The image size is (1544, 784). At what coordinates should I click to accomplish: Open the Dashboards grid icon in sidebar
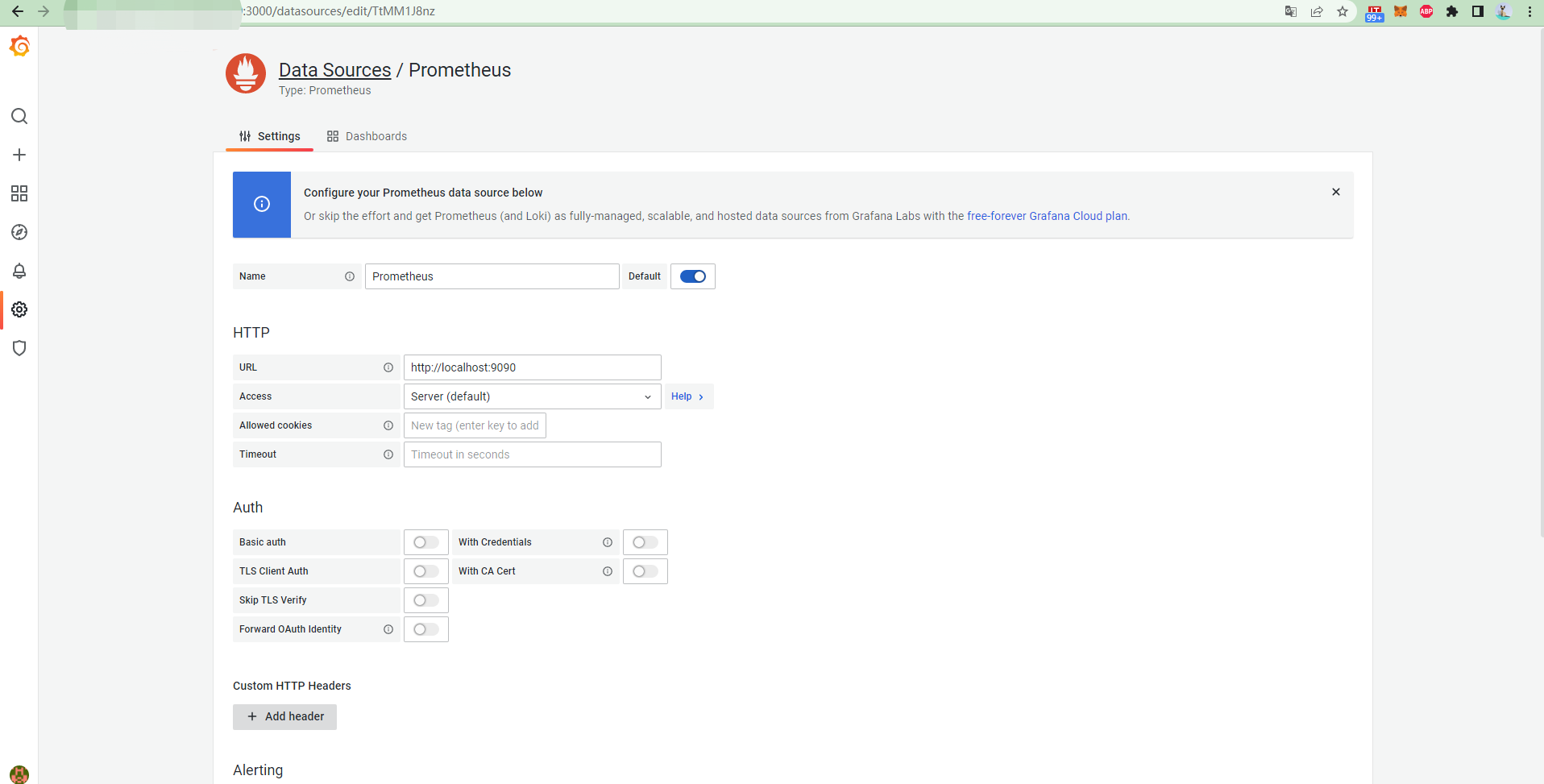tap(19, 193)
